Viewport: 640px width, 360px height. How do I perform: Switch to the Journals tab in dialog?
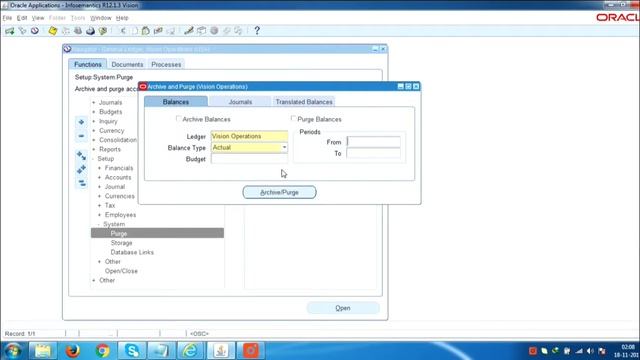pyautogui.click(x=240, y=102)
